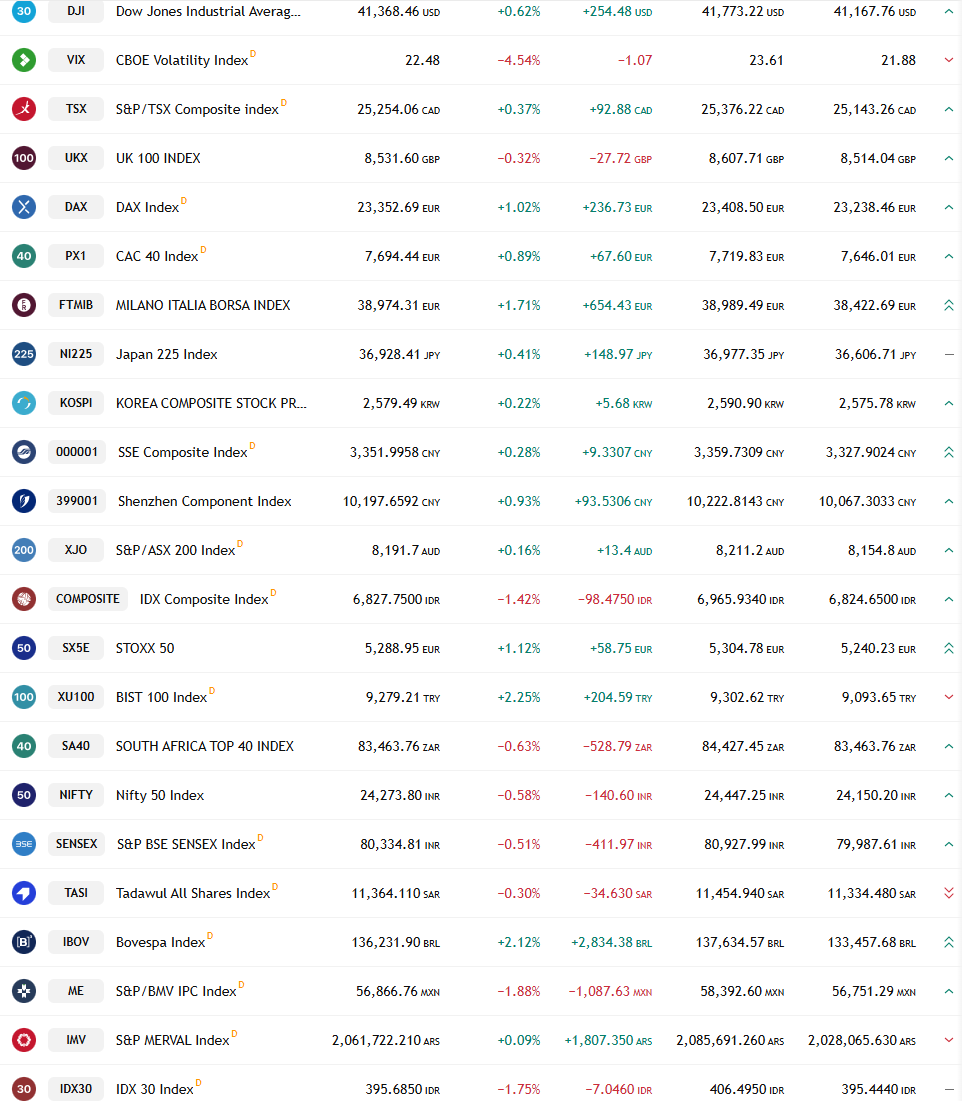Click the Shenzhen Component Index logo icon
The image size is (962, 1101).
pos(24,501)
